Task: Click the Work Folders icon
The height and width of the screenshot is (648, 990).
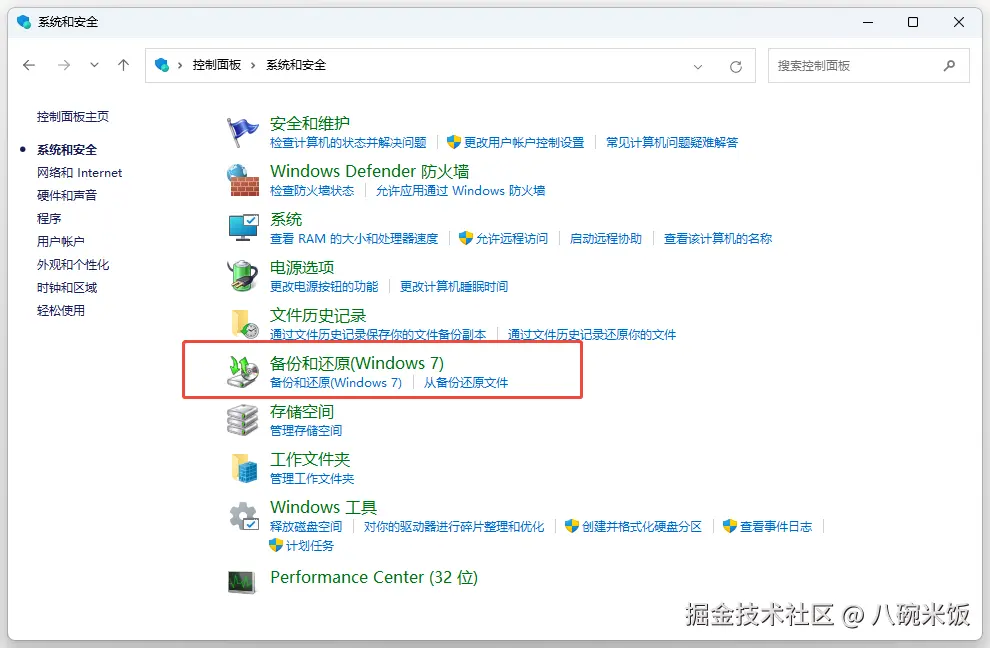Action: [x=244, y=468]
